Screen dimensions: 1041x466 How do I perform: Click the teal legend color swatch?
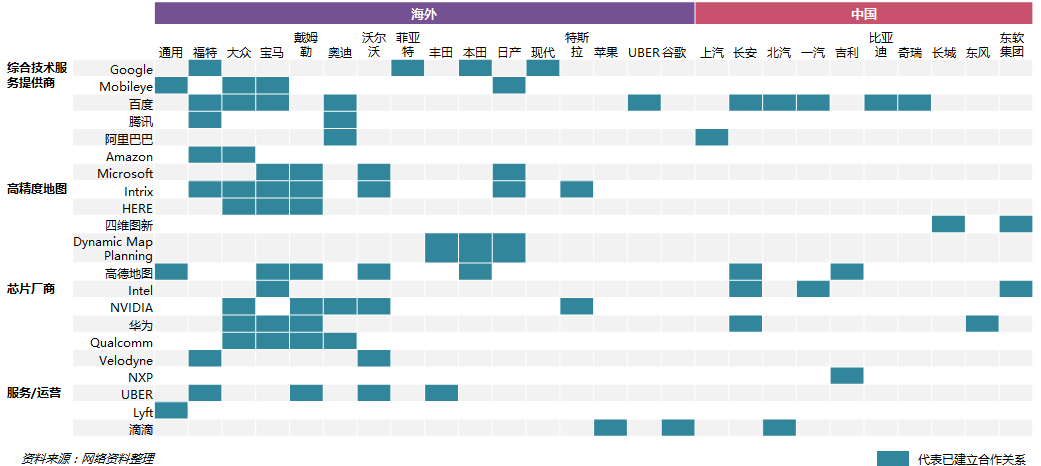point(892,459)
